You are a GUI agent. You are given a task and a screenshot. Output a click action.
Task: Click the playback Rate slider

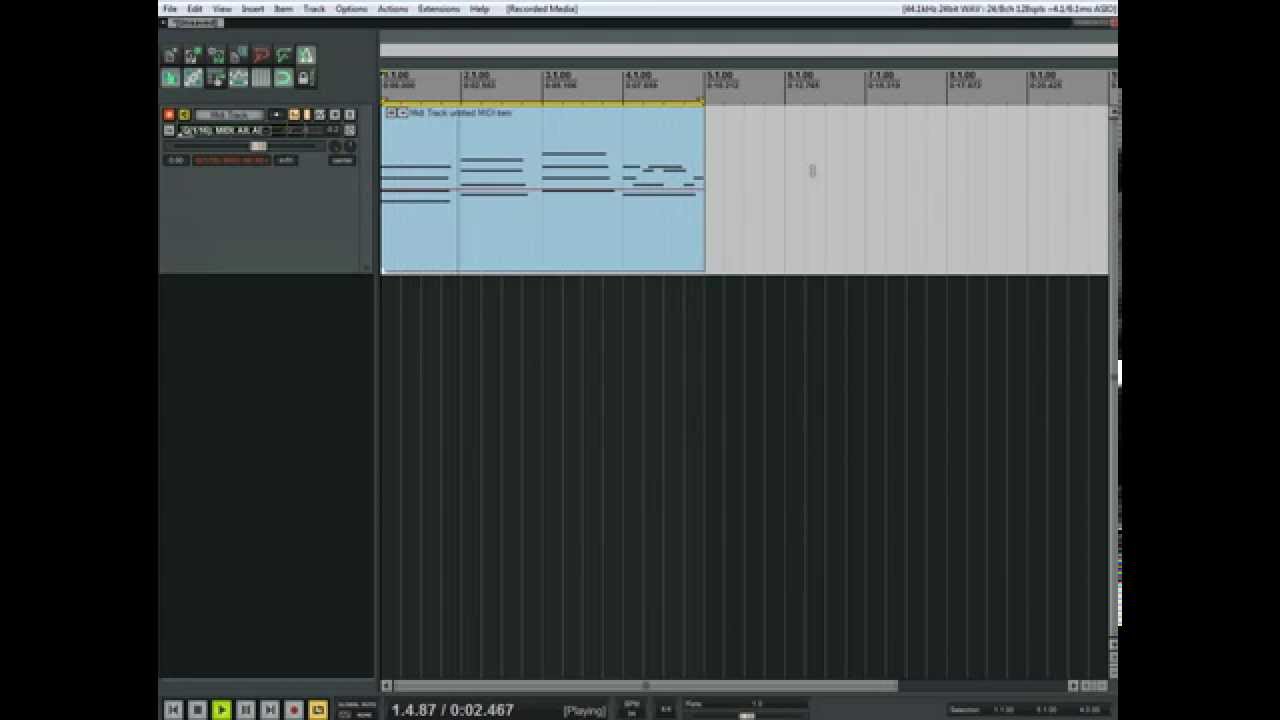click(746, 715)
